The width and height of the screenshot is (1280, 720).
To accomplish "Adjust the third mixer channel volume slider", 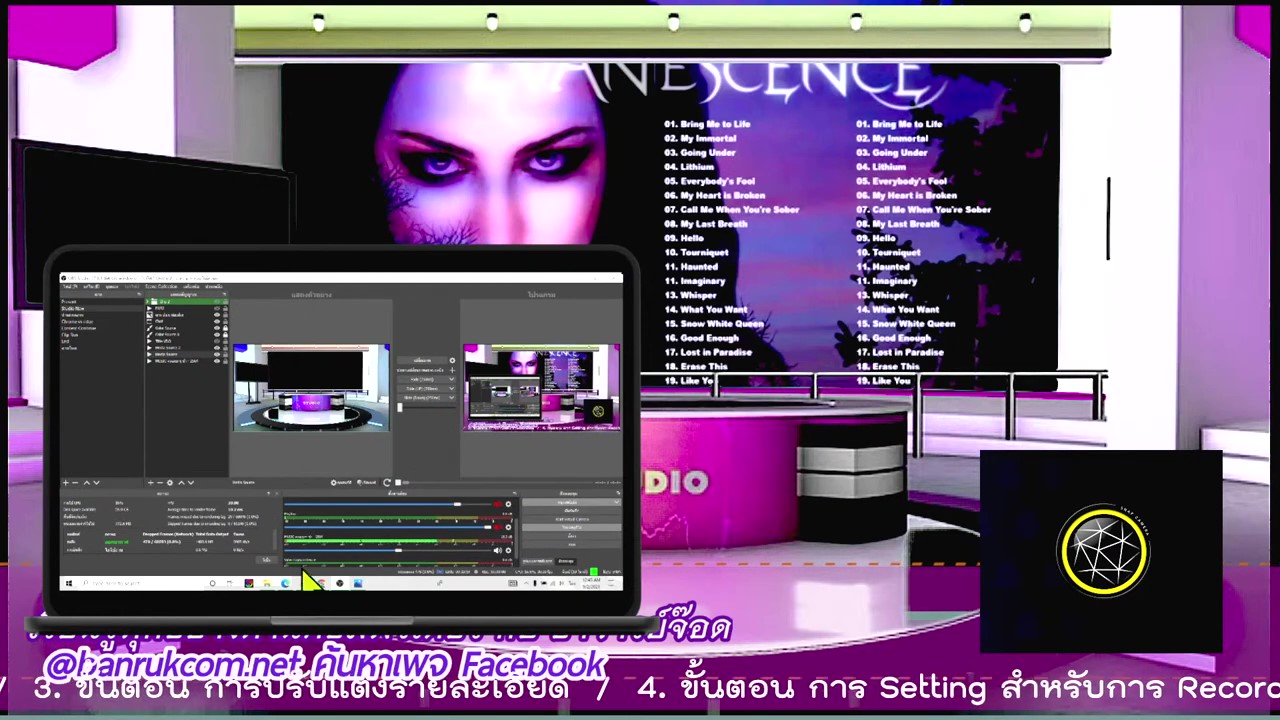I will click(398, 550).
